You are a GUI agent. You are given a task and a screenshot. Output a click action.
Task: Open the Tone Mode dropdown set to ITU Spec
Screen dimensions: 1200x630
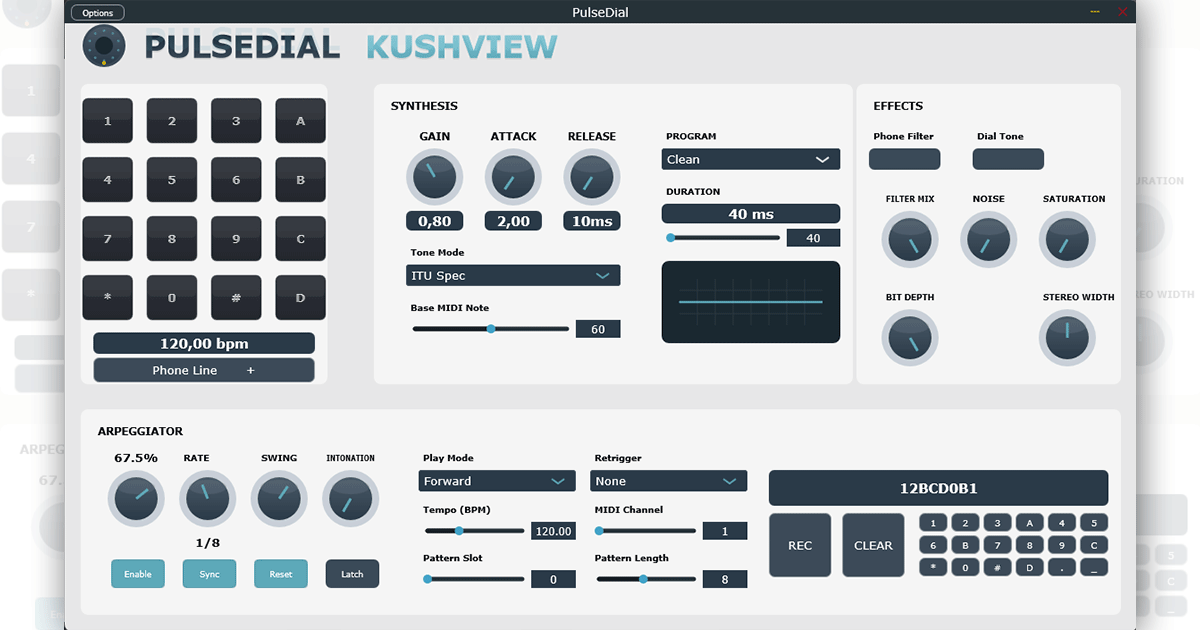point(512,274)
